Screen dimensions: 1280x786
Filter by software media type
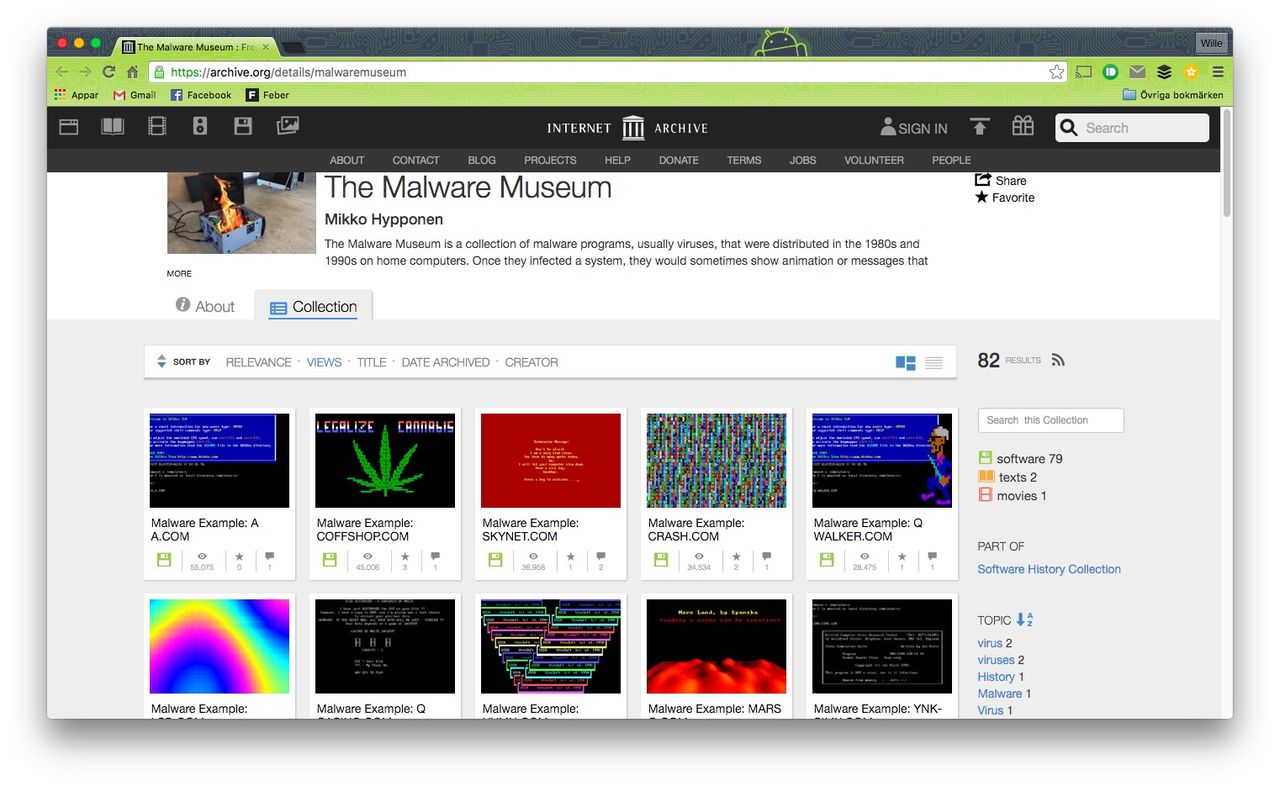tap(1020, 458)
